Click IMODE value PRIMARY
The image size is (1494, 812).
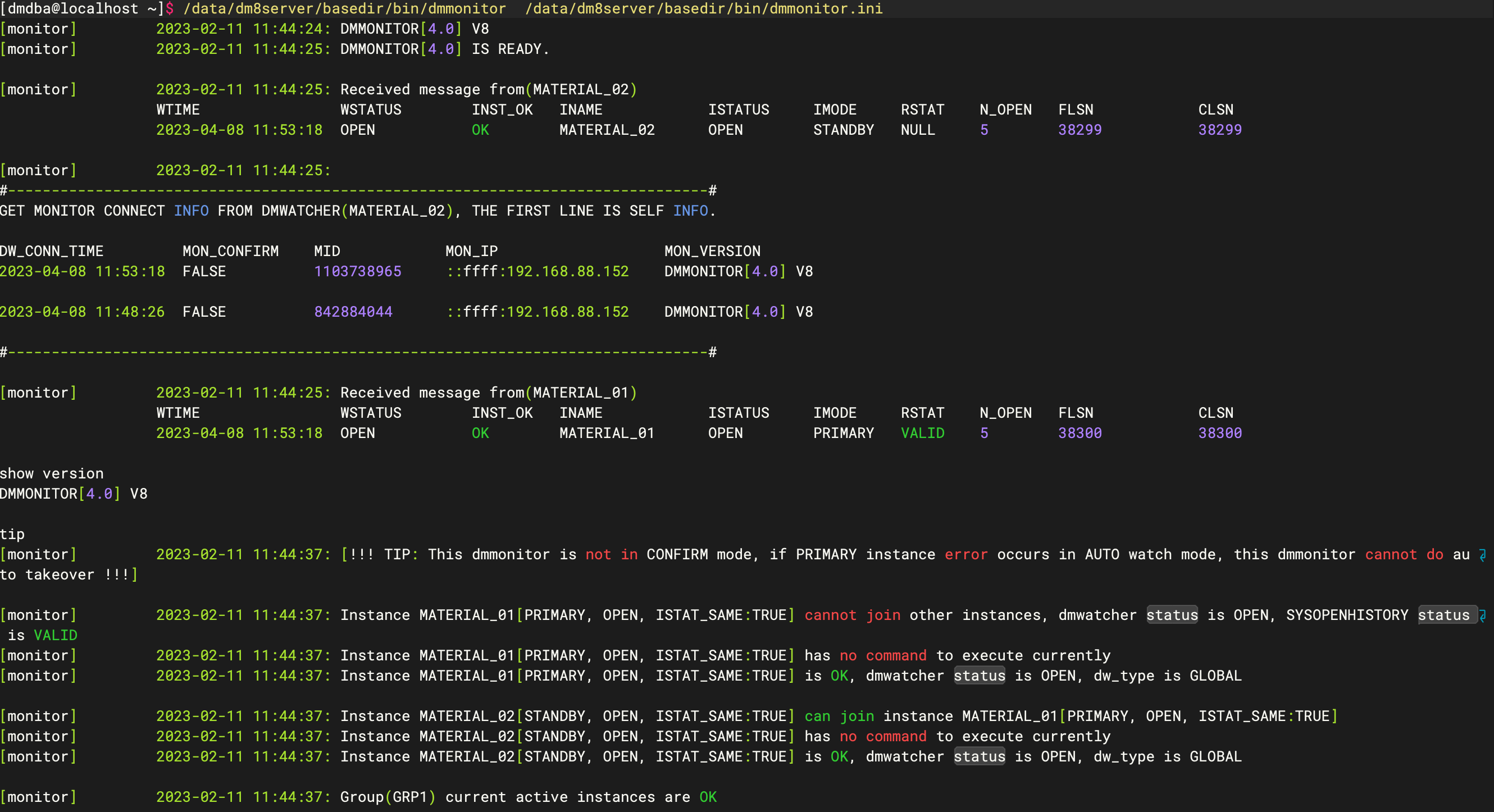[x=843, y=434]
